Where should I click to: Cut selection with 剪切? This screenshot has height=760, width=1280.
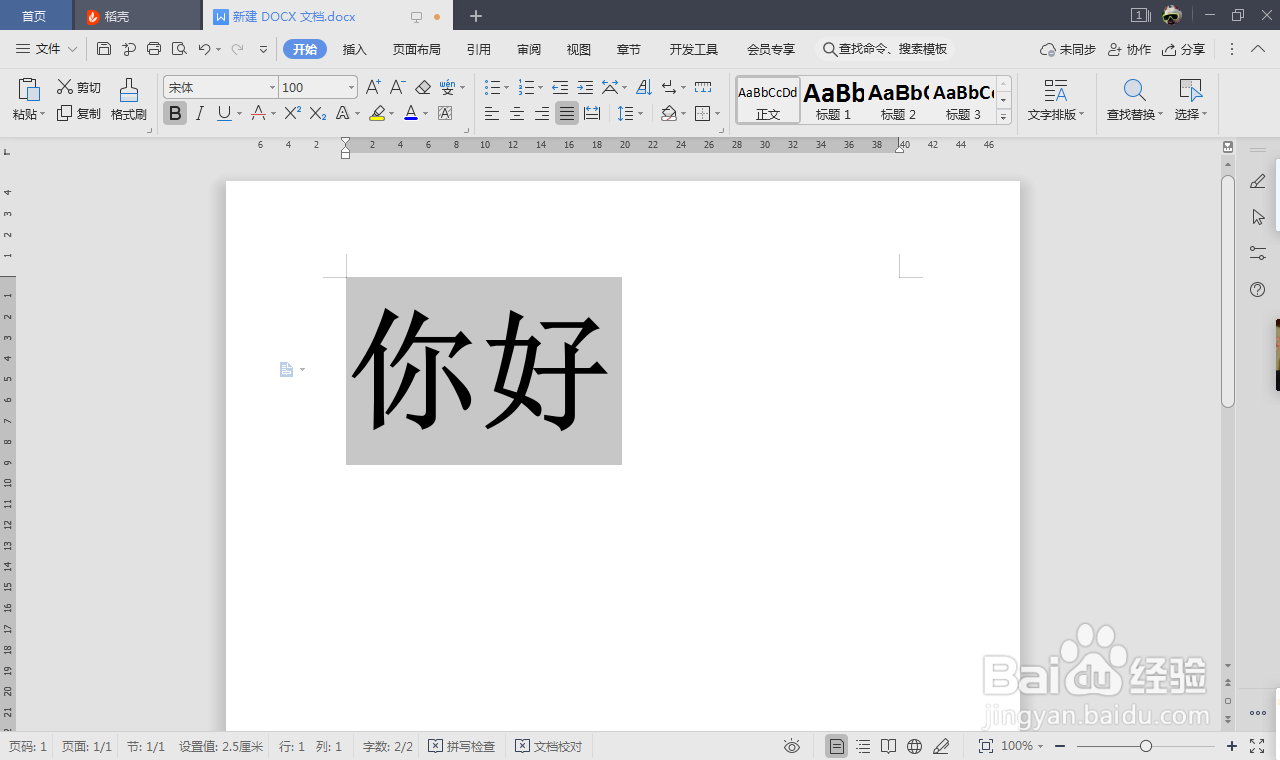click(79, 87)
